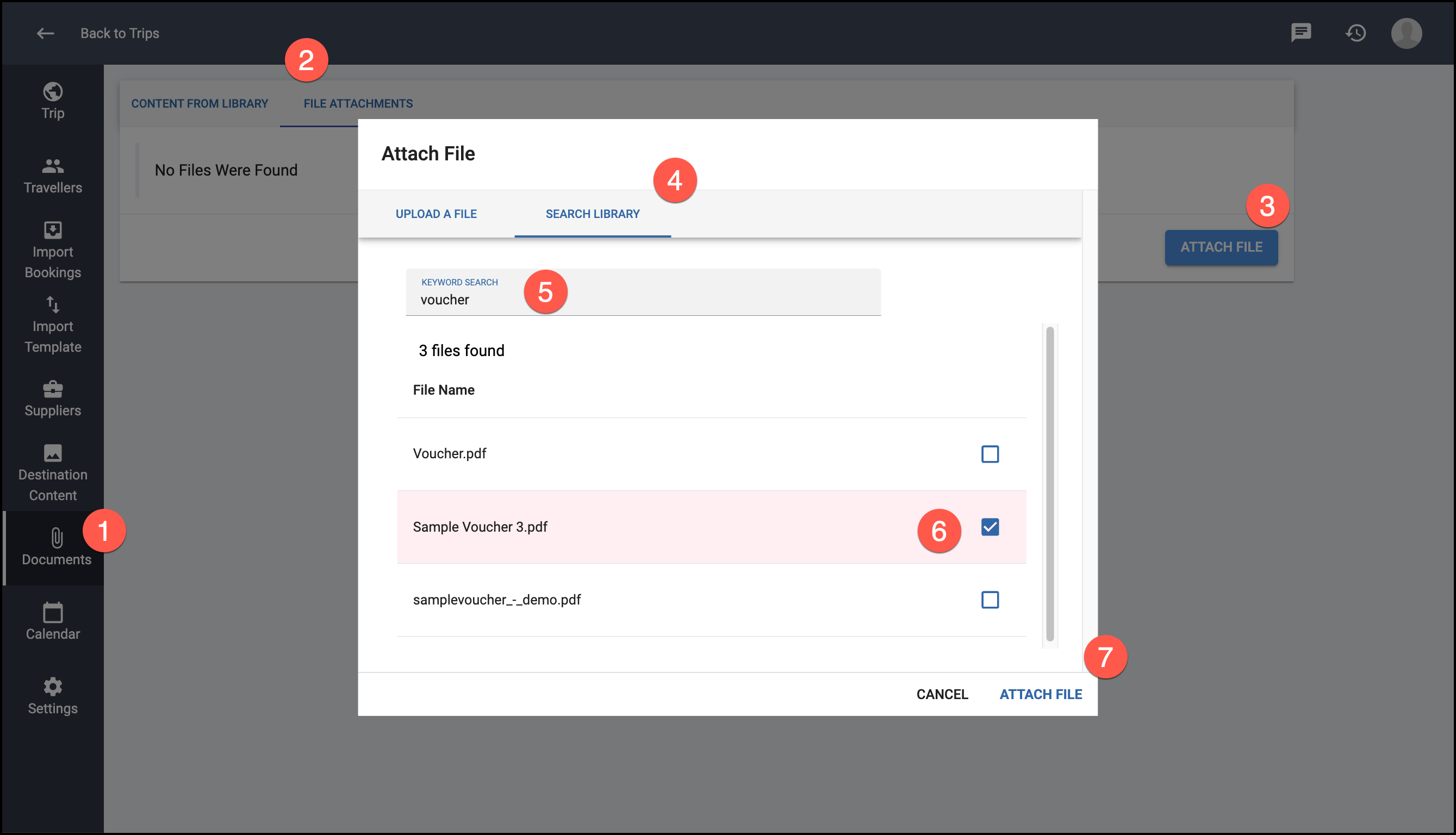Click the No Files Were Found message
Screen dimensions: 1456x835
[x=226, y=170]
